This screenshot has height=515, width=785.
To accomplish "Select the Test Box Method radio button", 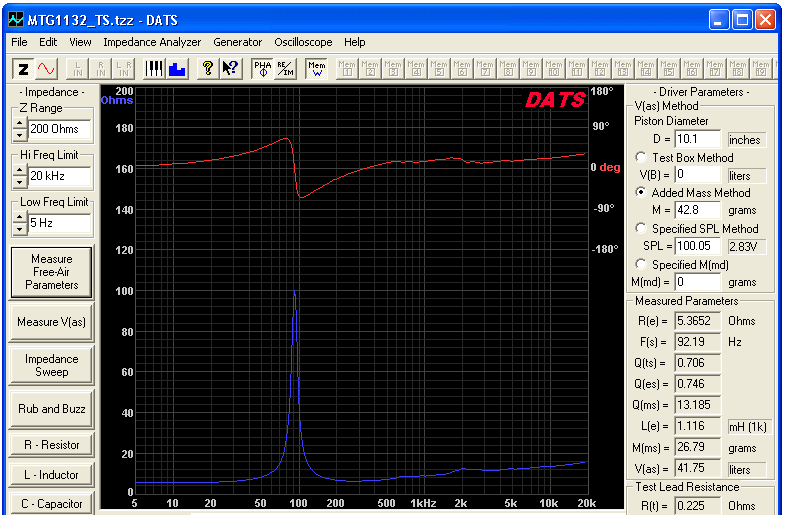I will (640, 157).
